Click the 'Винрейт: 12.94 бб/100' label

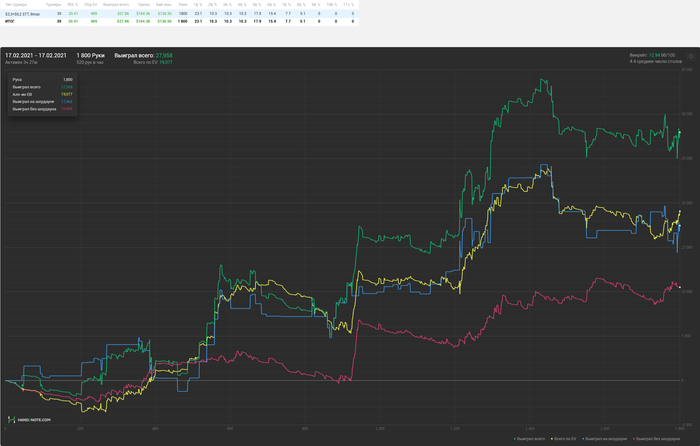click(x=652, y=55)
